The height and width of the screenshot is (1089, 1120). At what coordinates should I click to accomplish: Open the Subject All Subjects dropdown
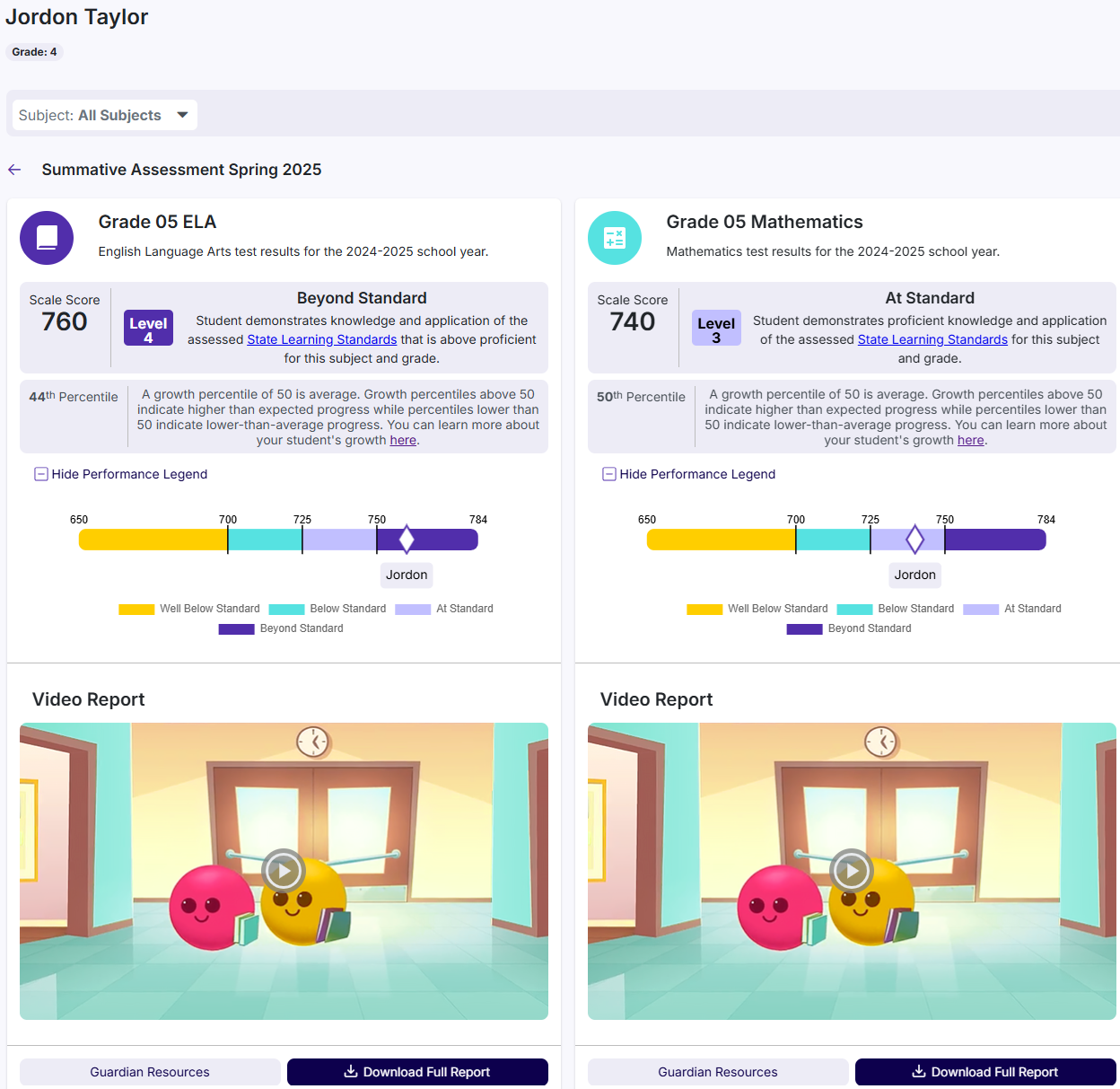pos(105,115)
